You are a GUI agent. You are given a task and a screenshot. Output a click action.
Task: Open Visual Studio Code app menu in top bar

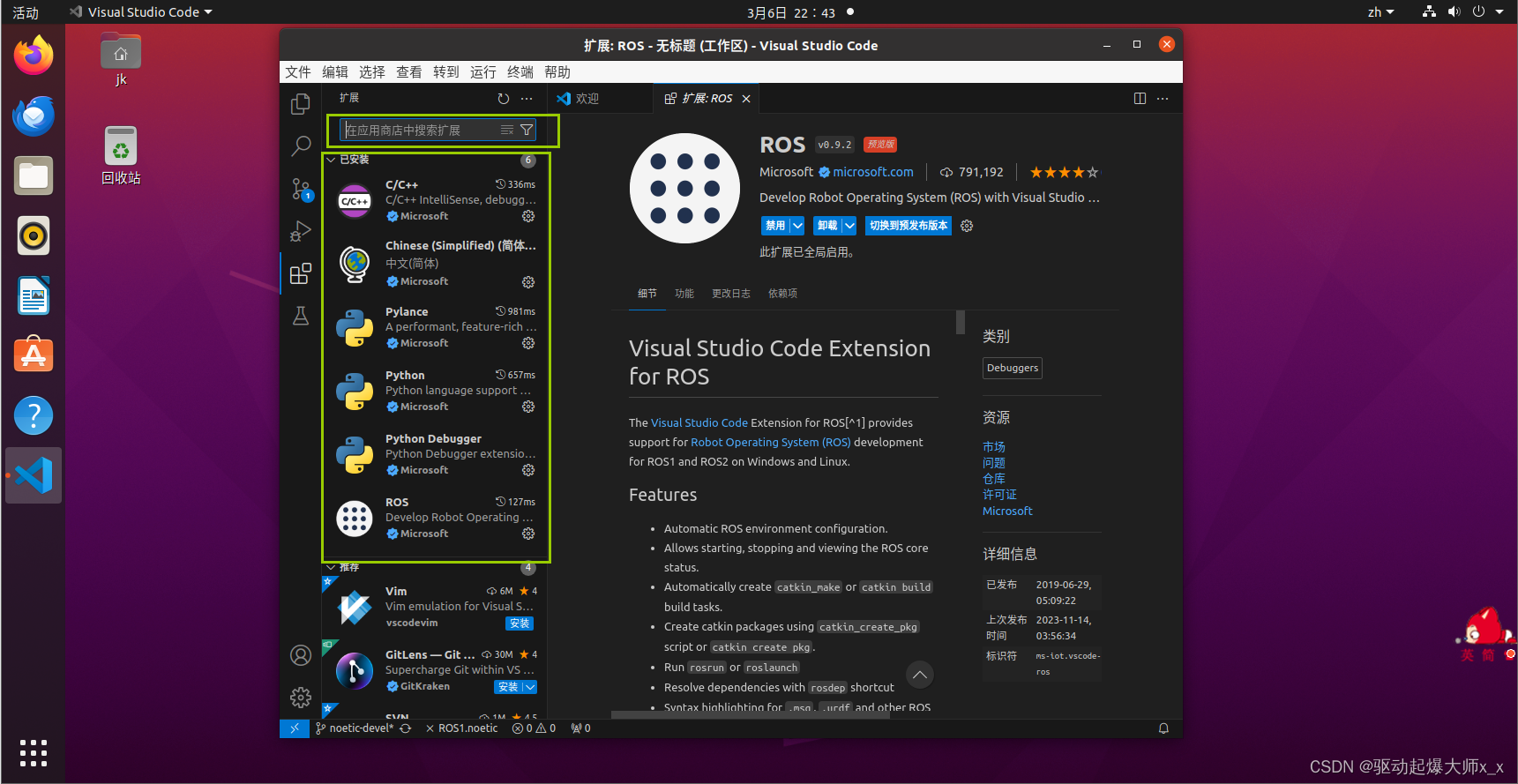coord(141,12)
